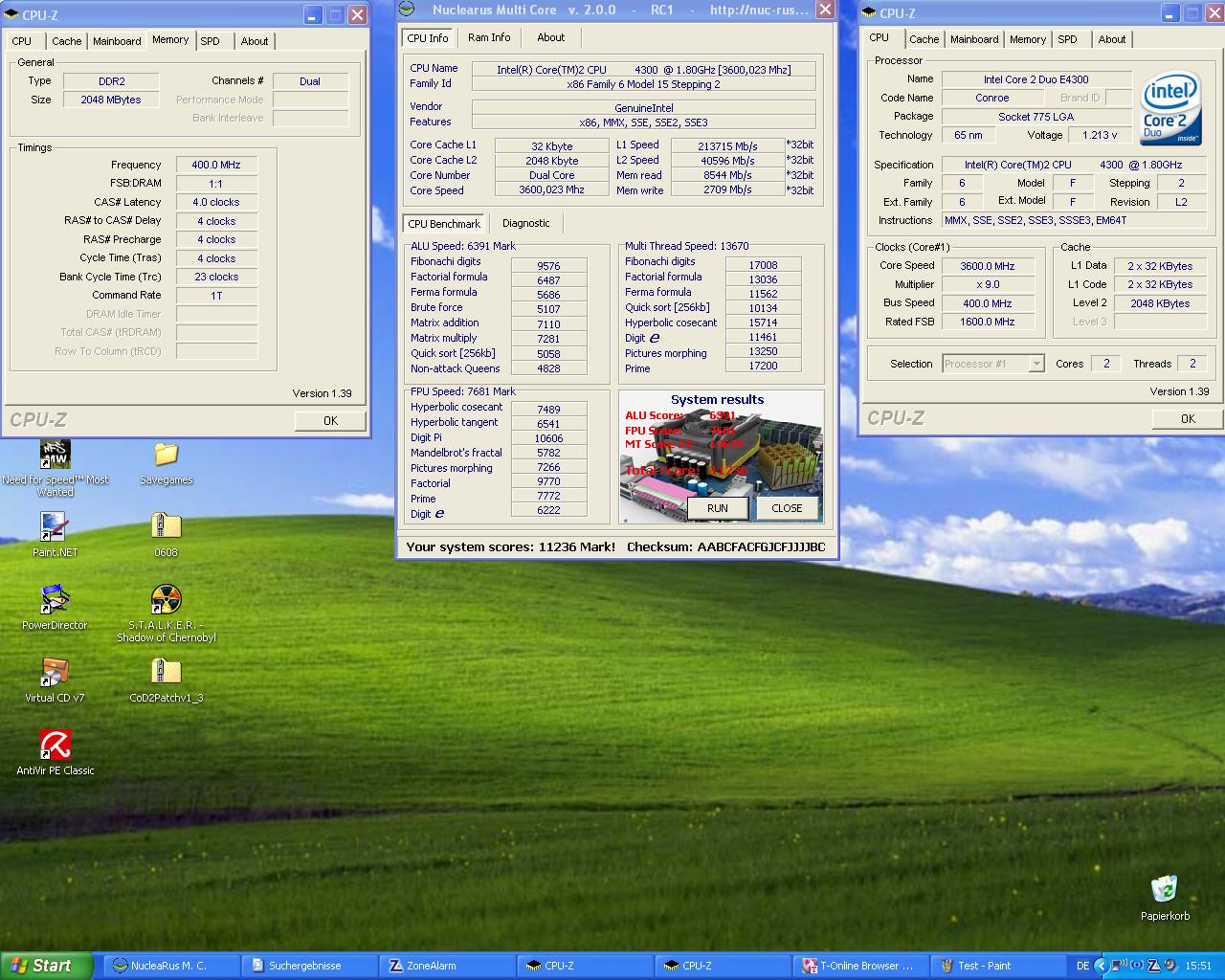Select the SPD tab in left CPU-Z
Image resolution: width=1225 pixels, height=980 pixels.
(x=211, y=41)
